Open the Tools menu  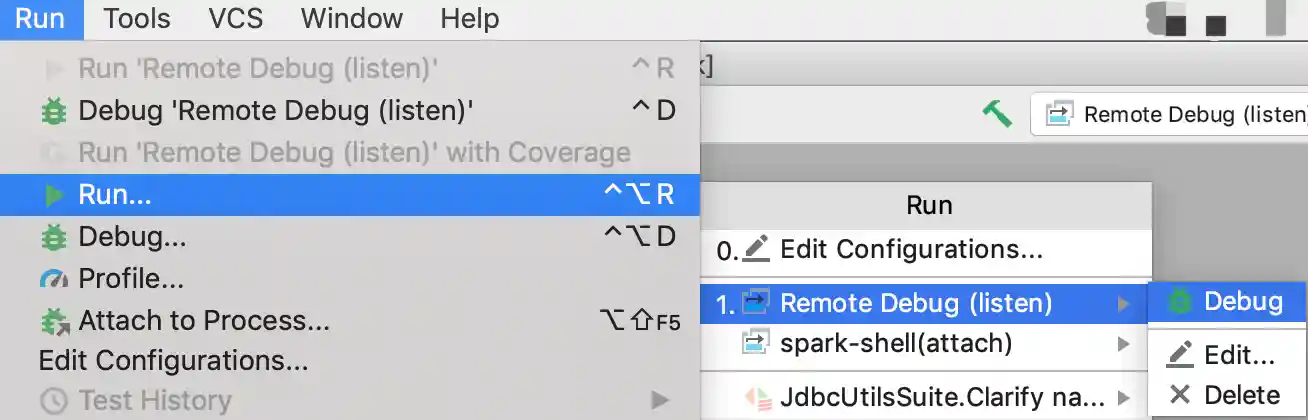137,19
